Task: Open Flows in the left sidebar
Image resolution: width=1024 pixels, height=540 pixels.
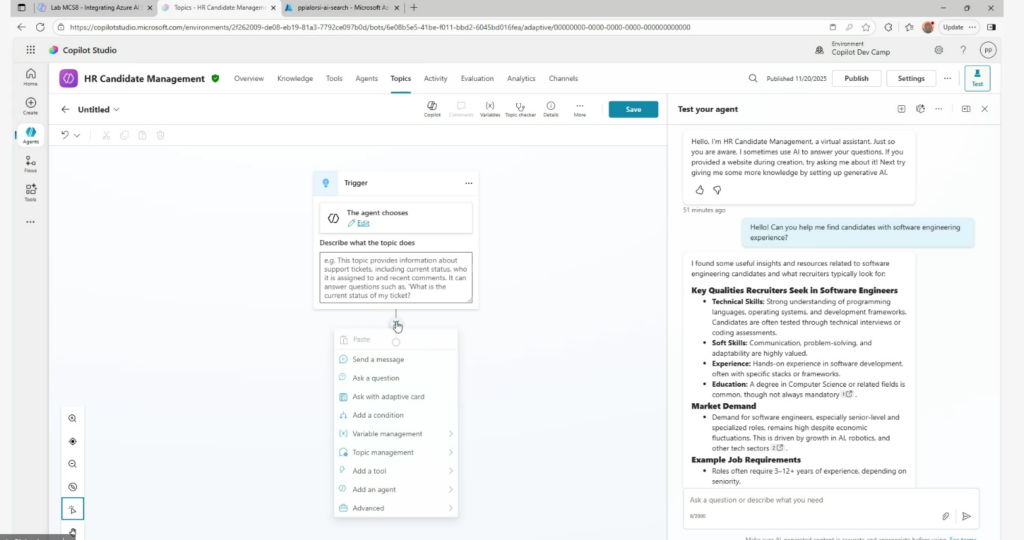Action: [31, 164]
